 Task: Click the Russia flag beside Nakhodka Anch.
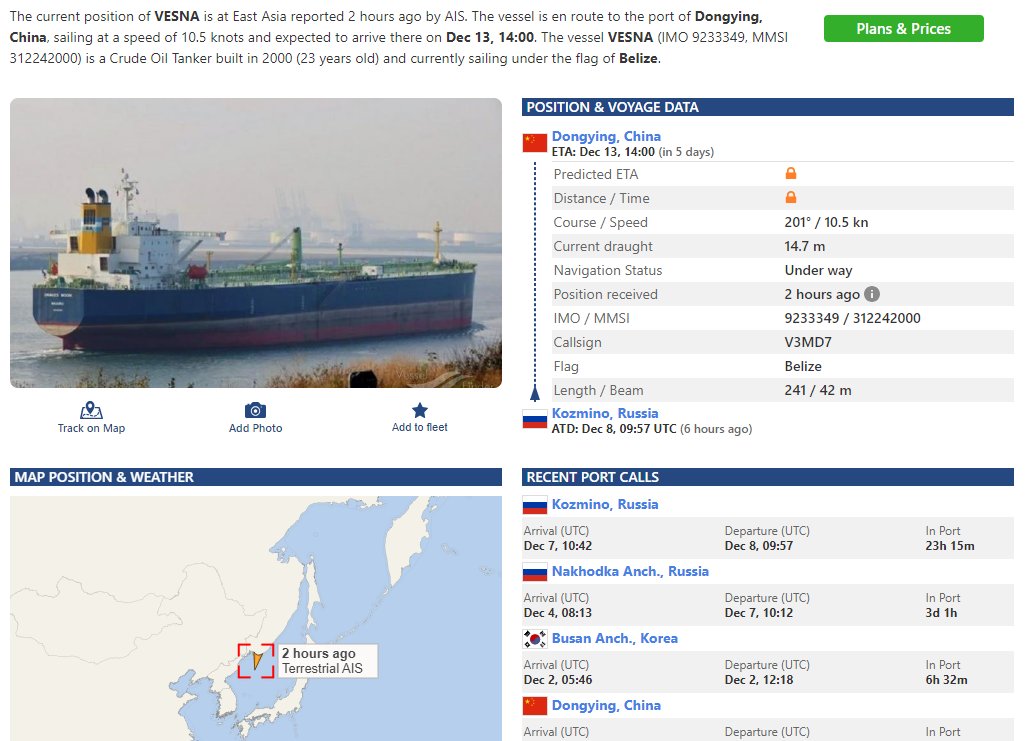point(534,572)
